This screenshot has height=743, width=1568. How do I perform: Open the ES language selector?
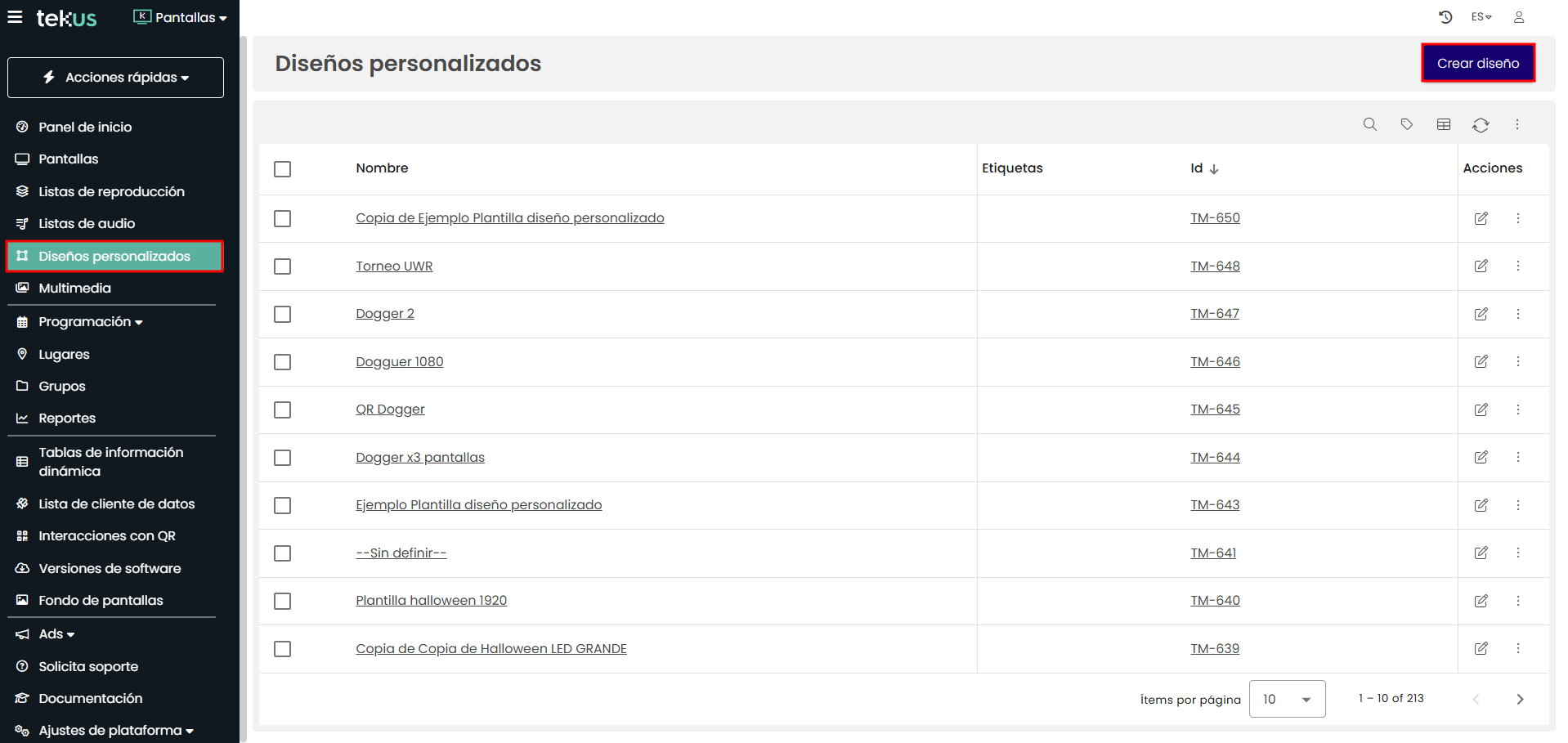pos(1481,17)
